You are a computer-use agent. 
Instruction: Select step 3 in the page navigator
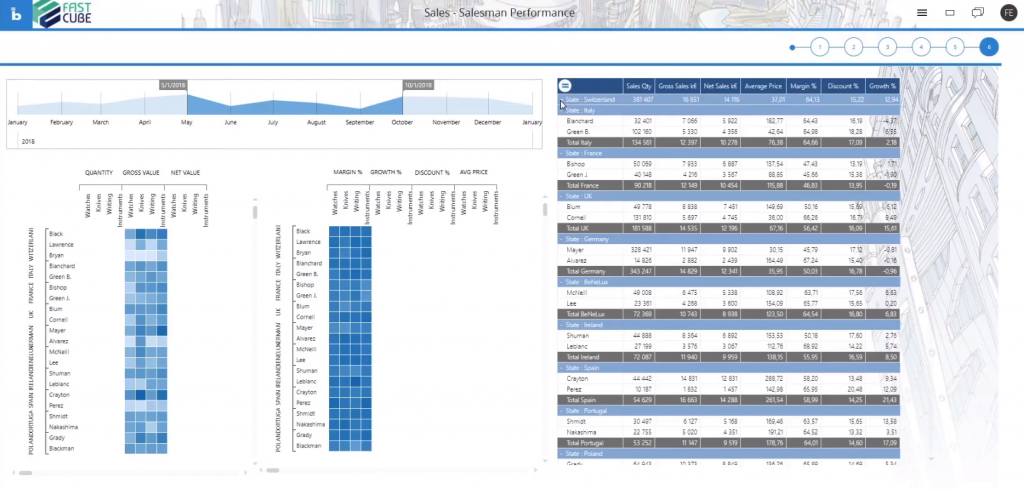887,47
